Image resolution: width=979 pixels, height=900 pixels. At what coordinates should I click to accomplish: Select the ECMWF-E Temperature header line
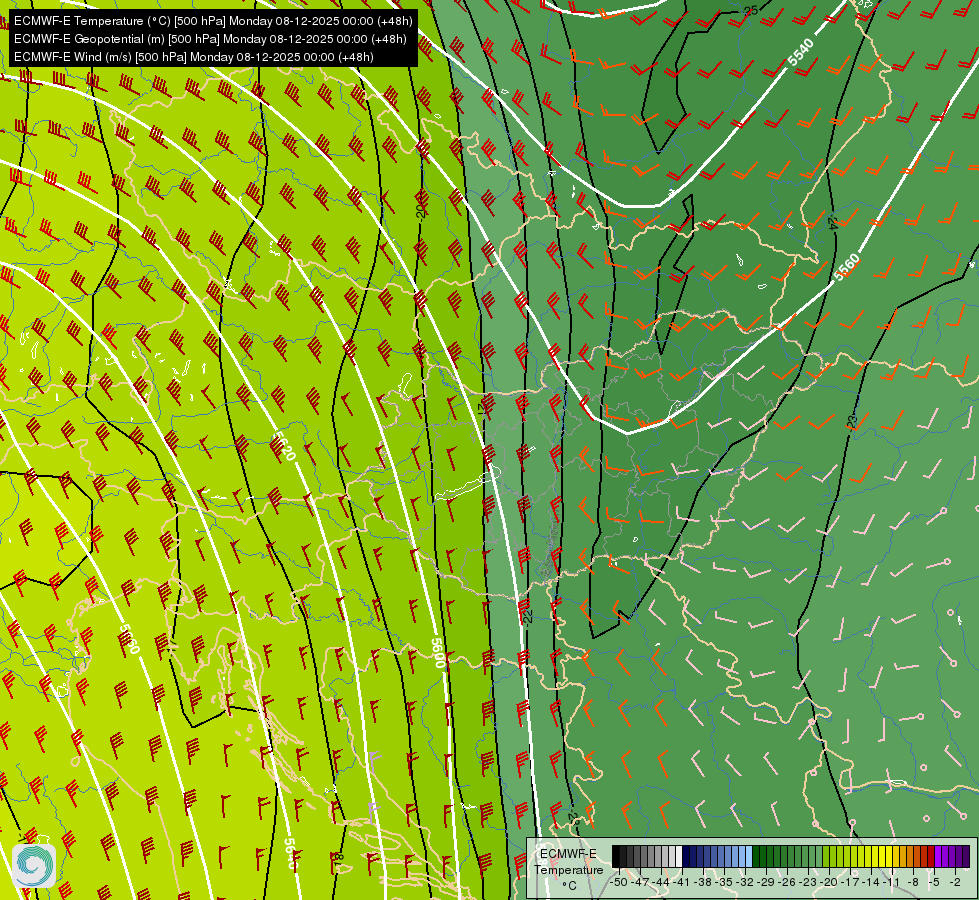coord(213,21)
